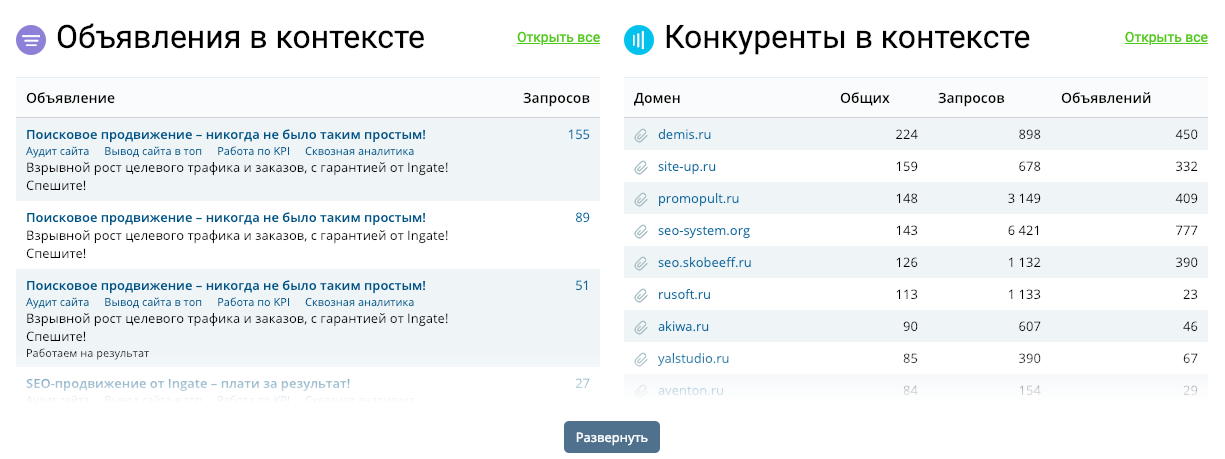The width and height of the screenshot is (1225, 459).
Task: Click the 155 query count link
Action: [x=578, y=135]
